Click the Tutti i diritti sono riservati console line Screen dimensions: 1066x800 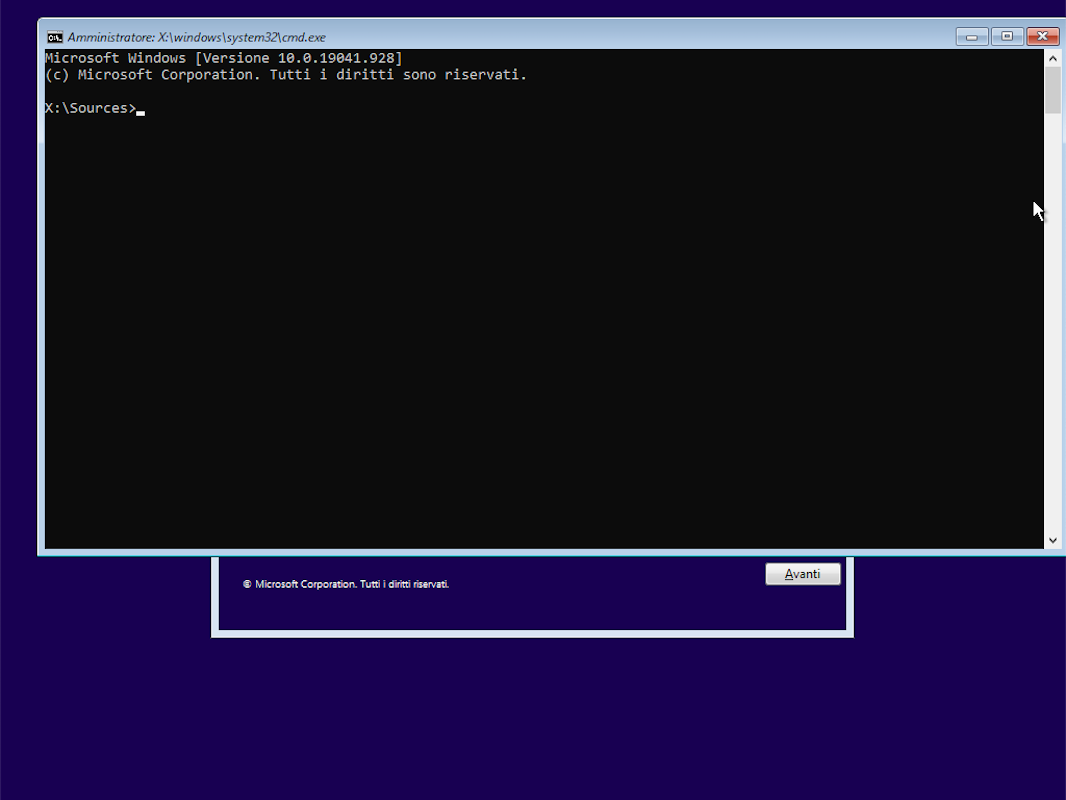pyautogui.click(x=286, y=75)
